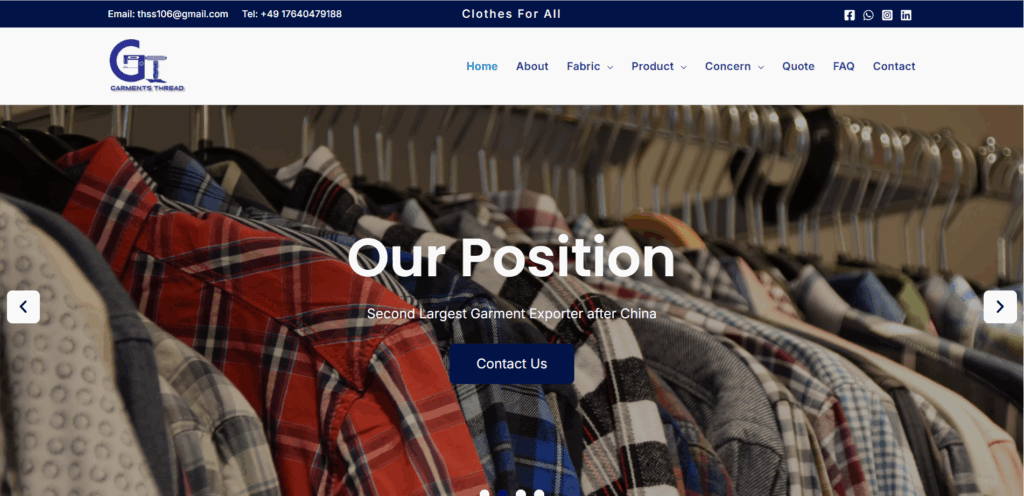Select the fourth slider dot
1024x496 pixels.
(539, 493)
